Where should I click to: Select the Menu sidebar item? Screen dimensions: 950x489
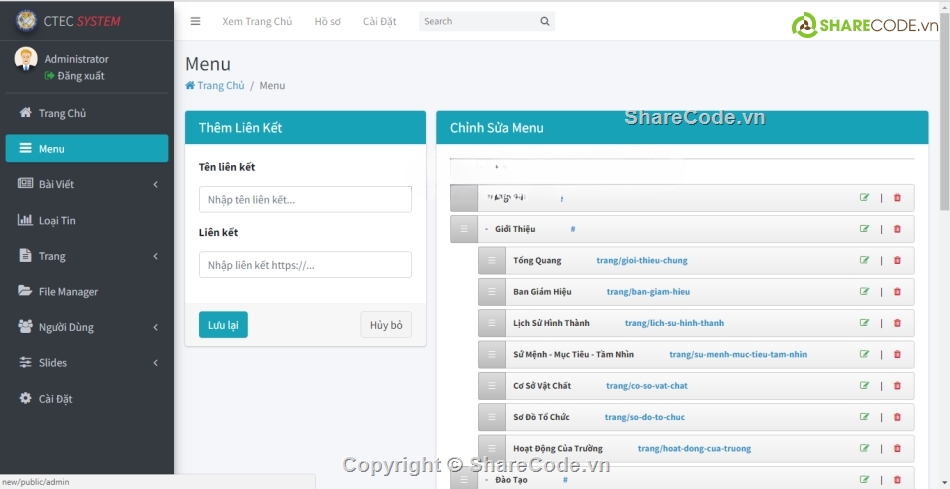point(87,148)
